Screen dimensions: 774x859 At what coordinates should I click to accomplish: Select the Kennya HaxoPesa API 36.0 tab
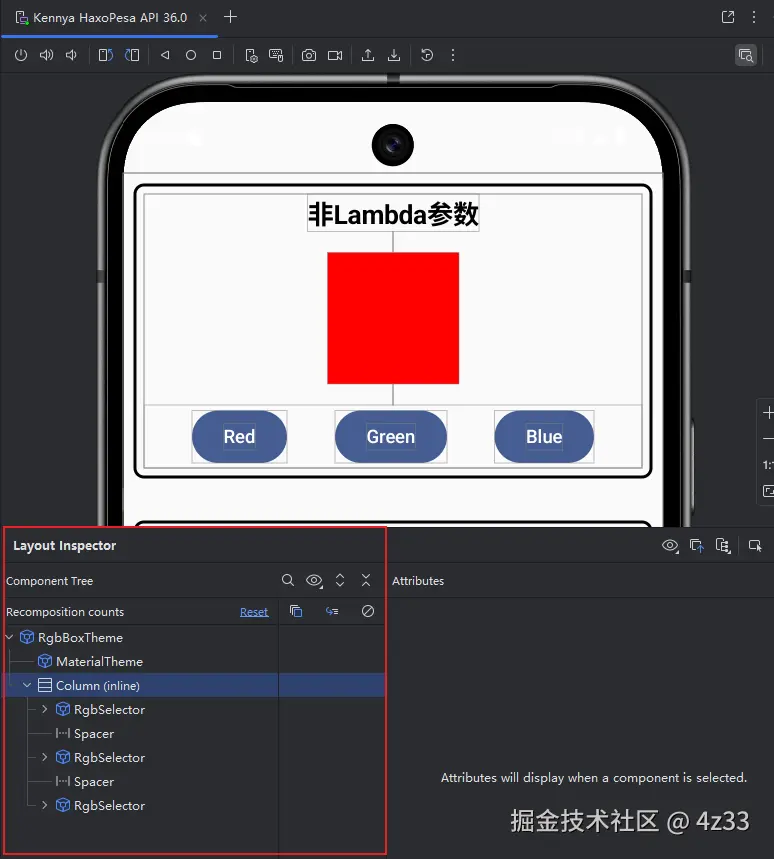coord(110,18)
